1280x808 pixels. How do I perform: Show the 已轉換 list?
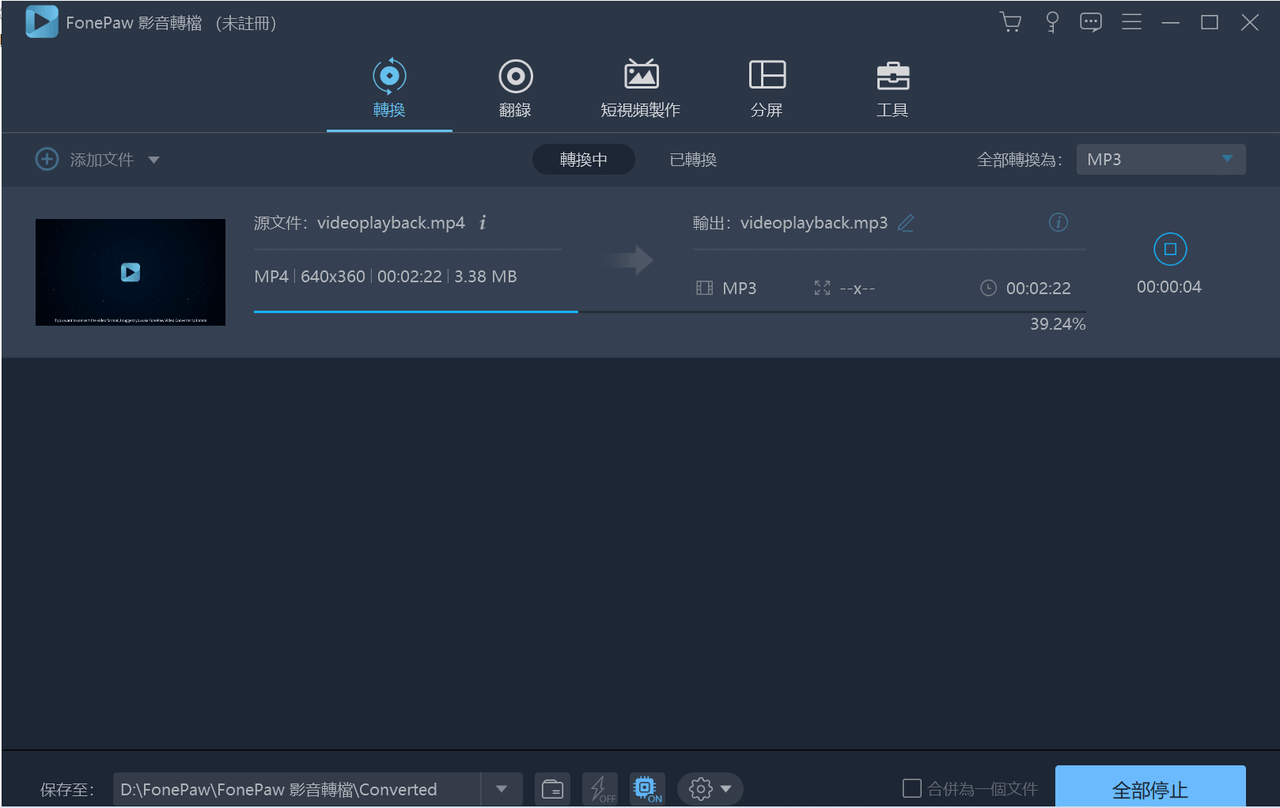(693, 159)
